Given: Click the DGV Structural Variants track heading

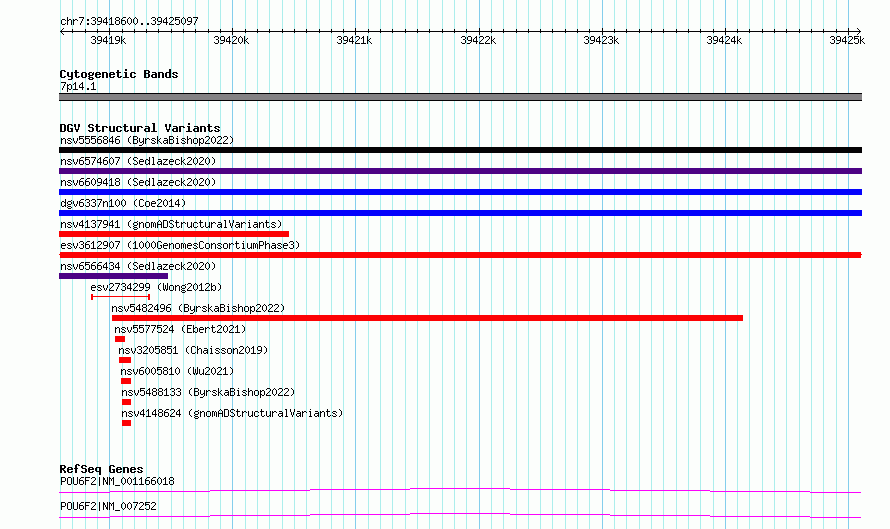Looking at the screenshot, I should click(140, 128).
